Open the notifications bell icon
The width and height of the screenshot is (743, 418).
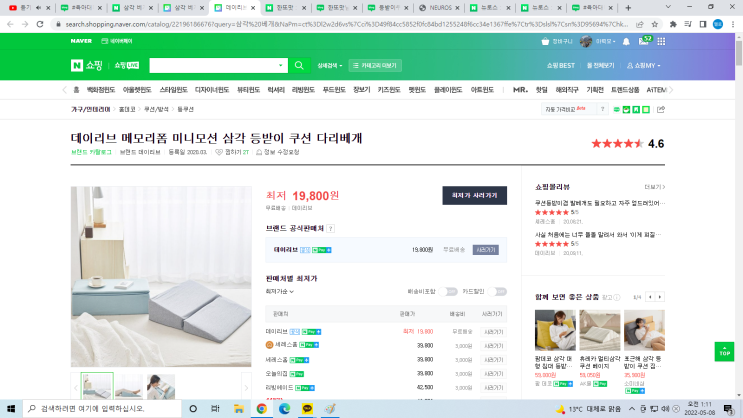coord(626,42)
